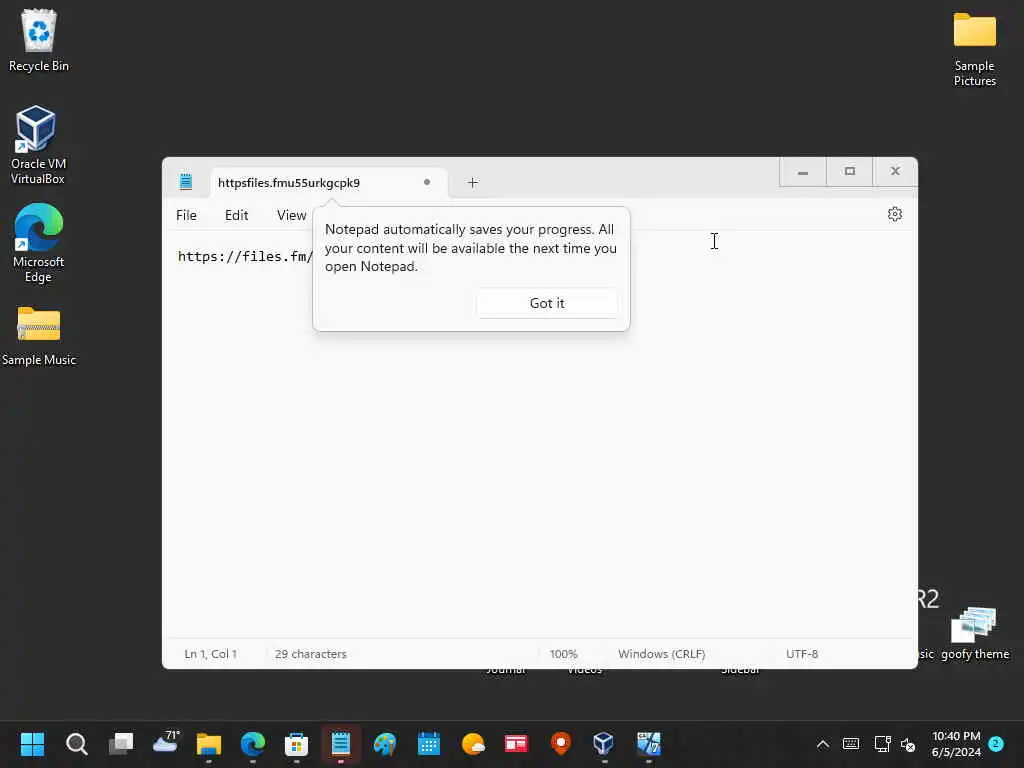Image resolution: width=1024 pixels, height=768 pixels.
Task: Open the Weather app on the taskbar
Action: [x=473, y=743]
